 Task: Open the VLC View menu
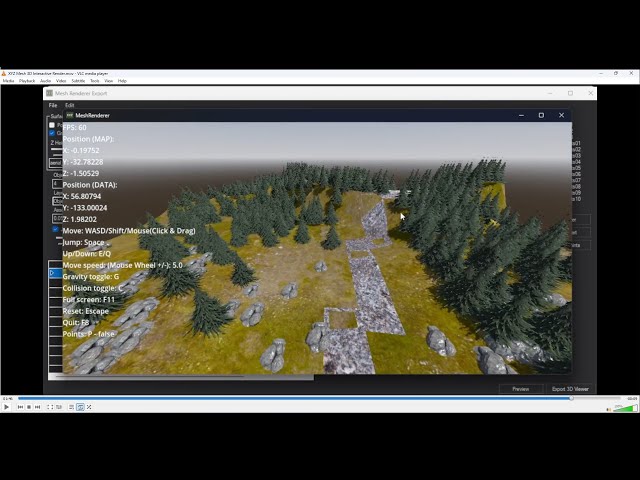click(109, 81)
